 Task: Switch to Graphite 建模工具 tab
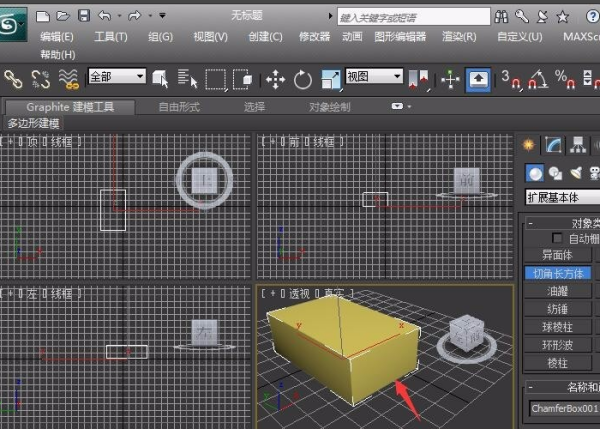[70, 107]
